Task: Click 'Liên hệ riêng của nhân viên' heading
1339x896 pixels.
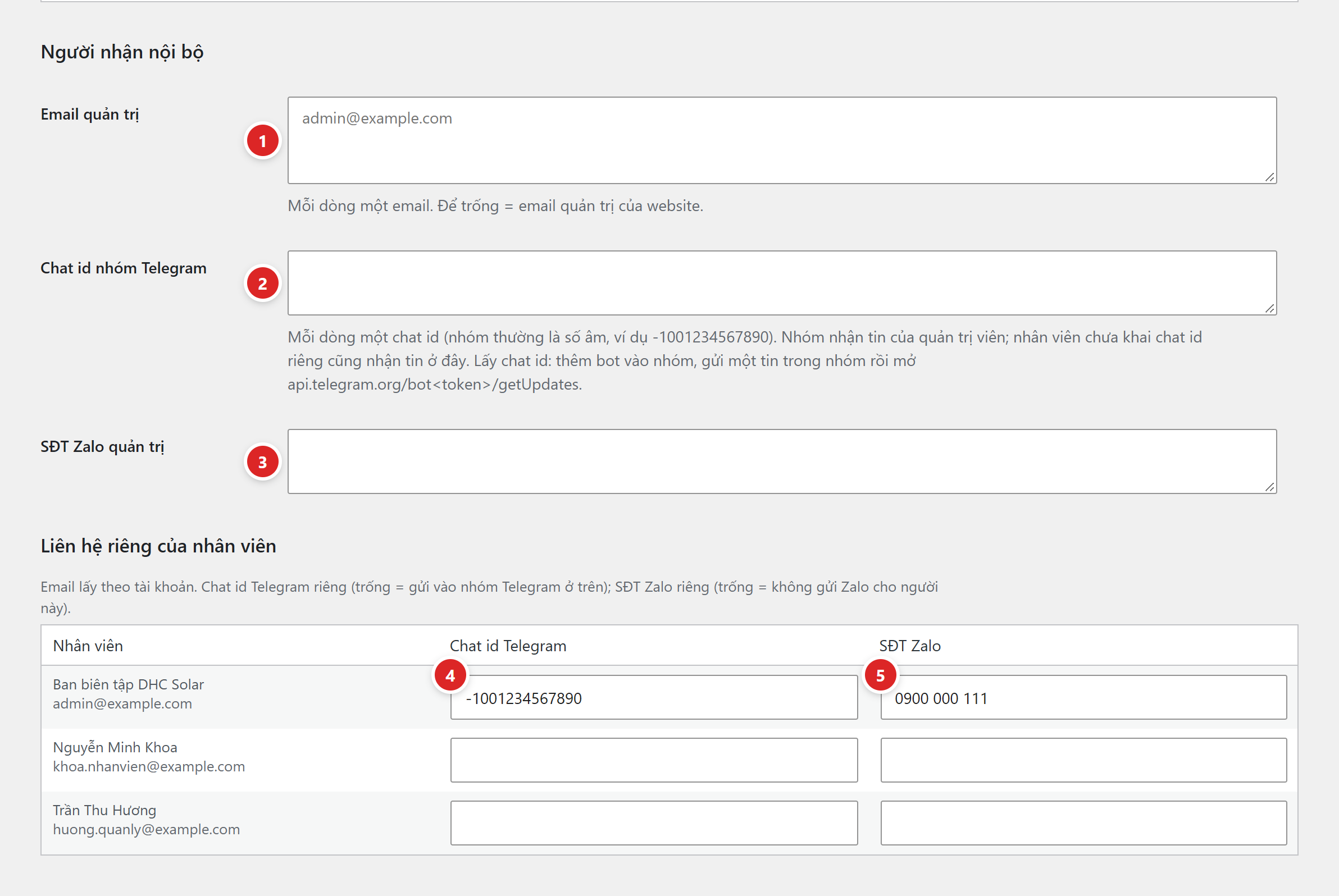Action: point(158,546)
